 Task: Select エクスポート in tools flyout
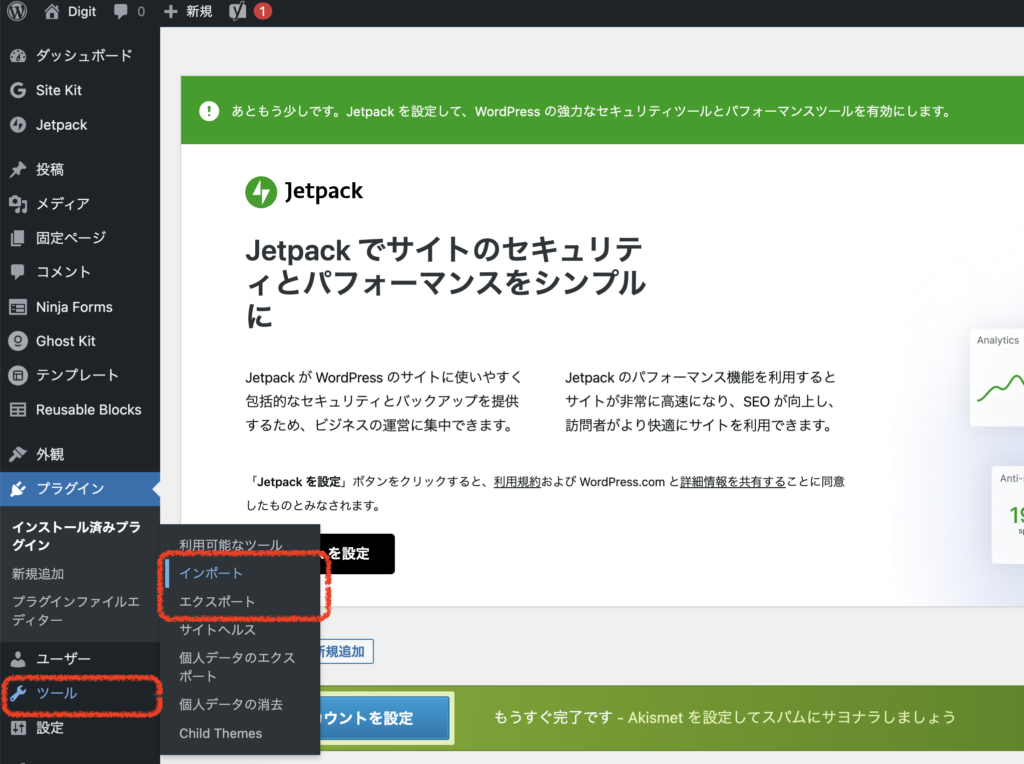[217, 601]
